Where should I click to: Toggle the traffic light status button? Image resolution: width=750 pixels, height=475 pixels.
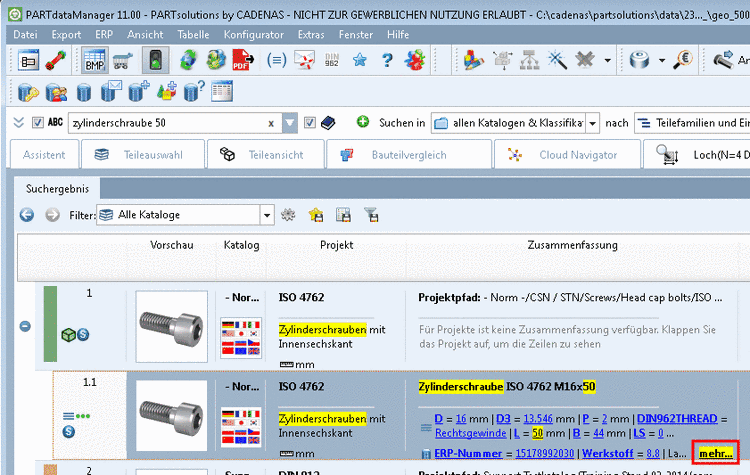(155, 61)
